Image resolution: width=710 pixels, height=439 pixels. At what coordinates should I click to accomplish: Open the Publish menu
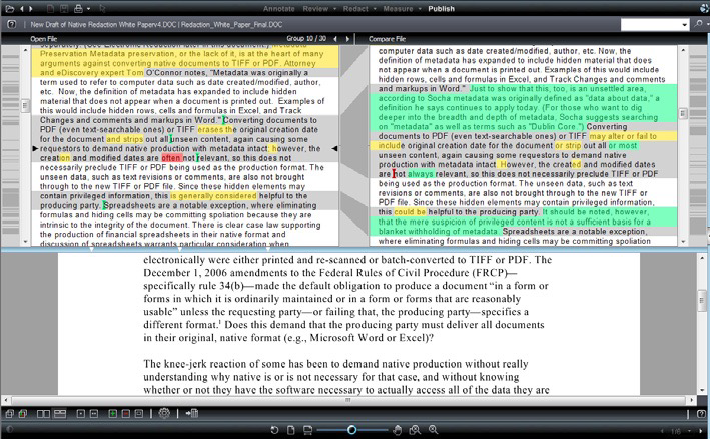(441, 9)
